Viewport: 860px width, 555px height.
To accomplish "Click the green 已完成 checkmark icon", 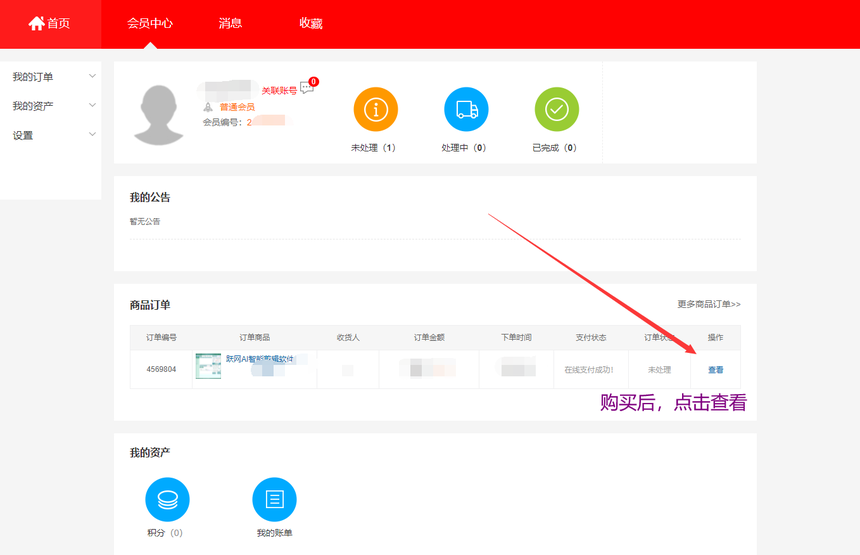I will [556, 109].
